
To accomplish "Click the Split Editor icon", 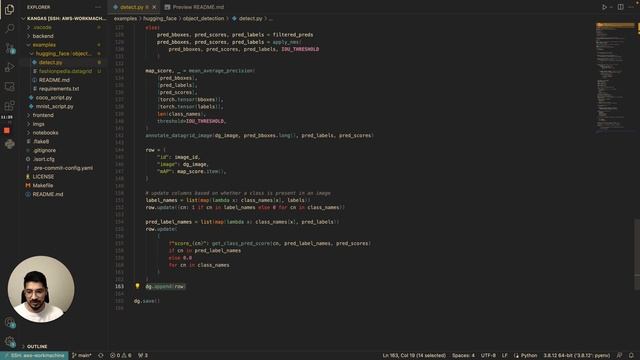I will click(620, 7).
